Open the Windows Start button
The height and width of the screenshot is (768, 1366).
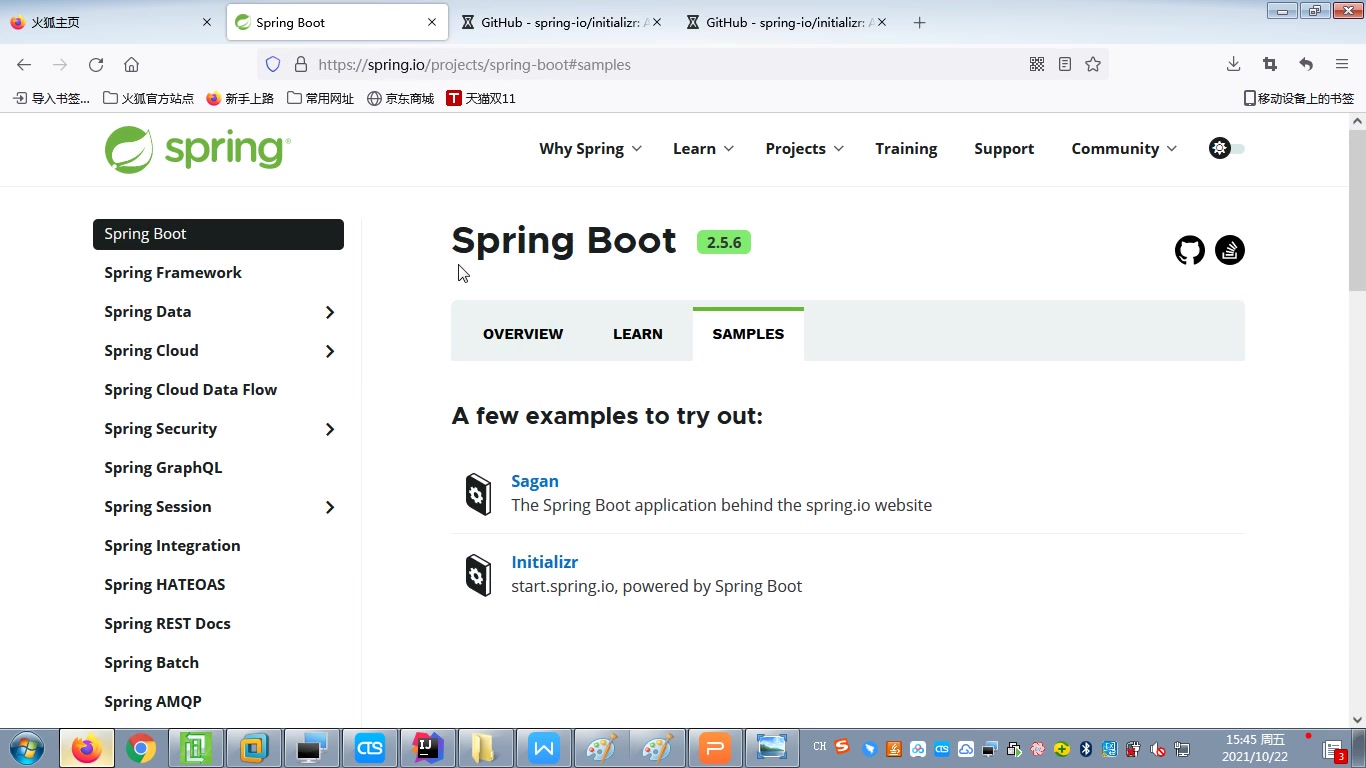point(26,748)
